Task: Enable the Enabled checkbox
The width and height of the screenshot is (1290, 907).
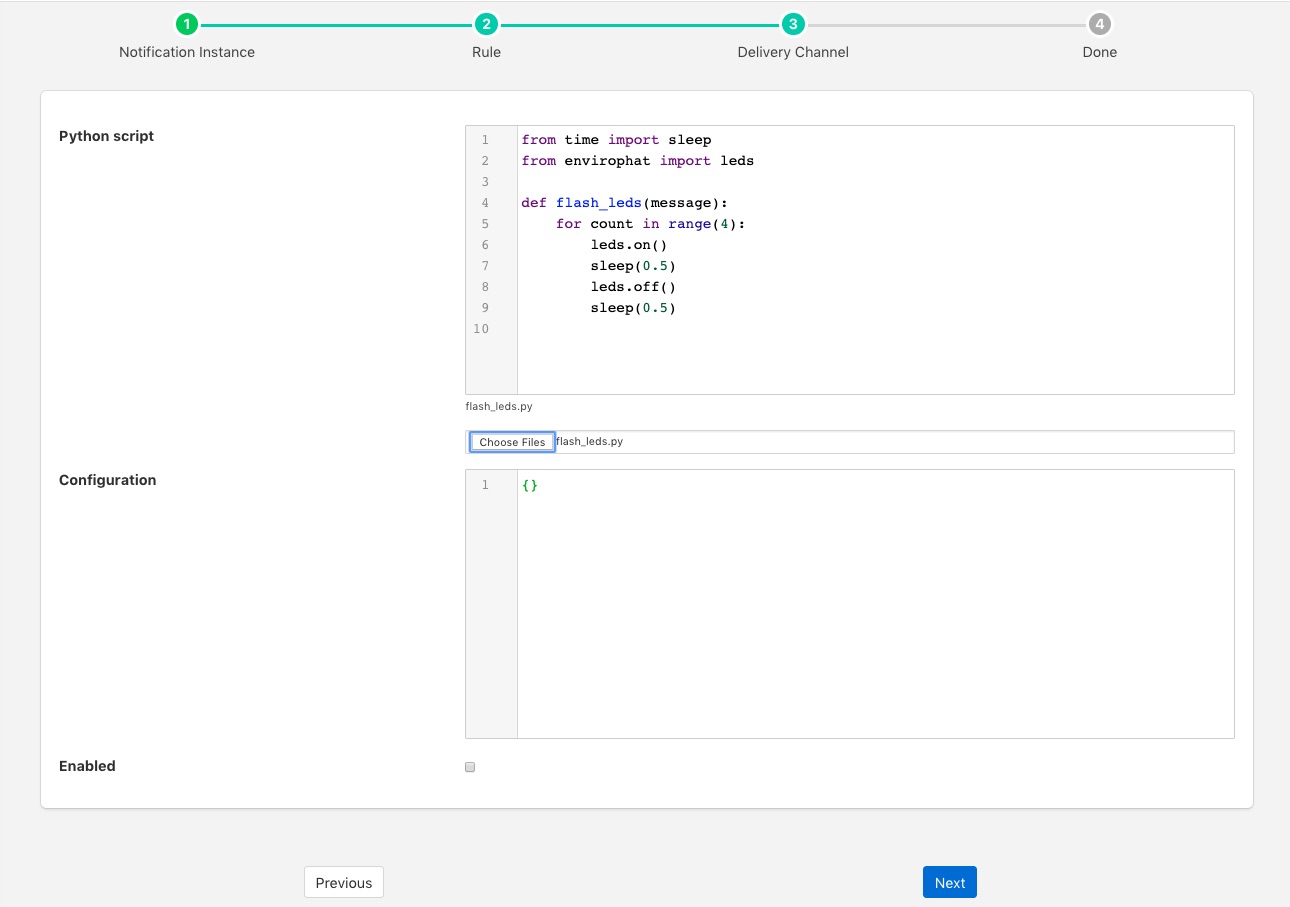Action: click(x=469, y=766)
